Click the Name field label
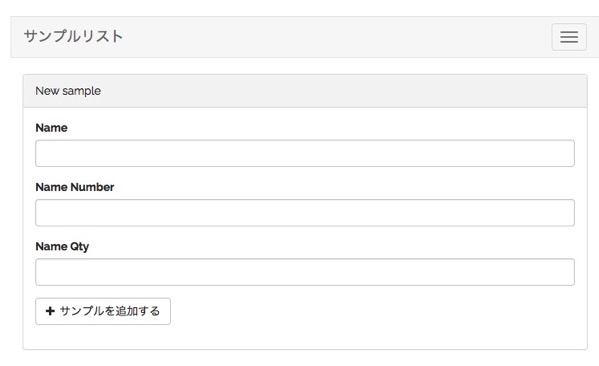The width and height of the screenshot is (599, 366). pos(52,128)
